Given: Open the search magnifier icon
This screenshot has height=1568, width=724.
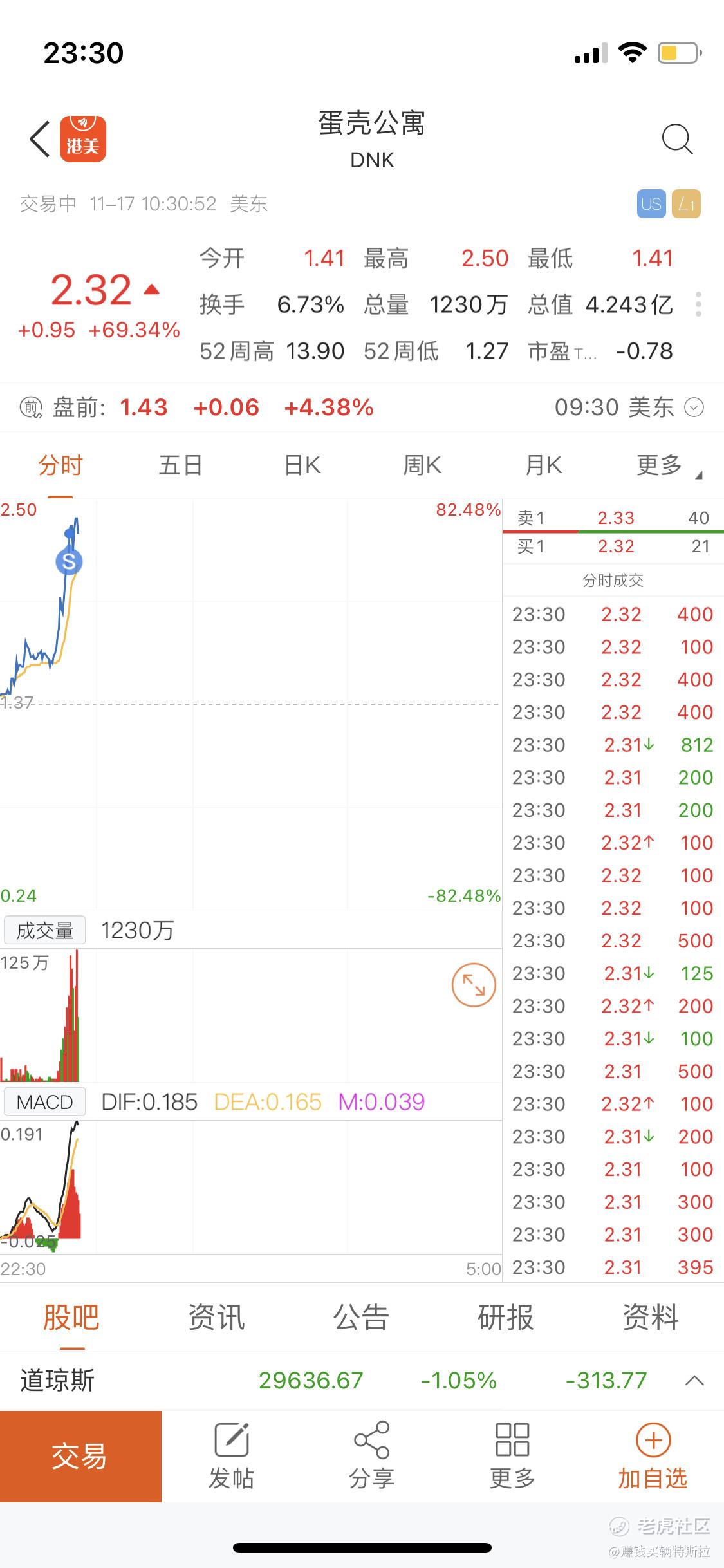Looking at the screenshot, I should [x=677, y=139].
